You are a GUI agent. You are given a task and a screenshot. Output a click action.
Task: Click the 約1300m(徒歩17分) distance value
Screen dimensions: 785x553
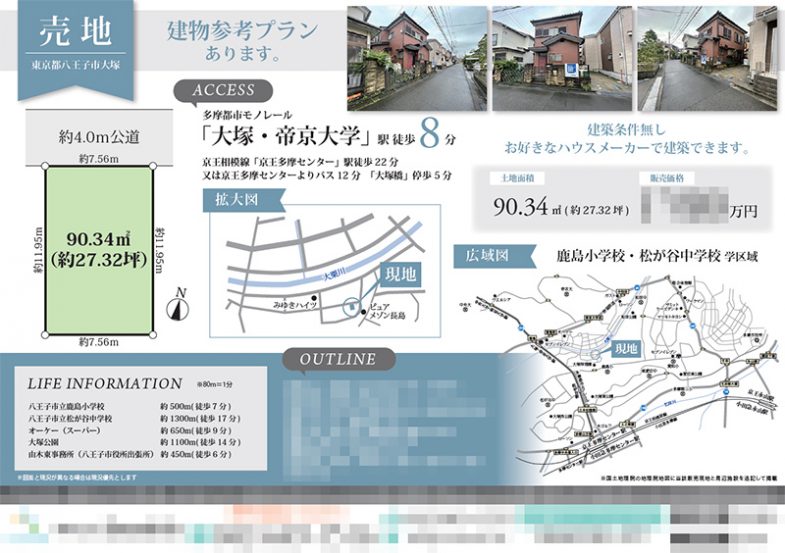[200, 418]
